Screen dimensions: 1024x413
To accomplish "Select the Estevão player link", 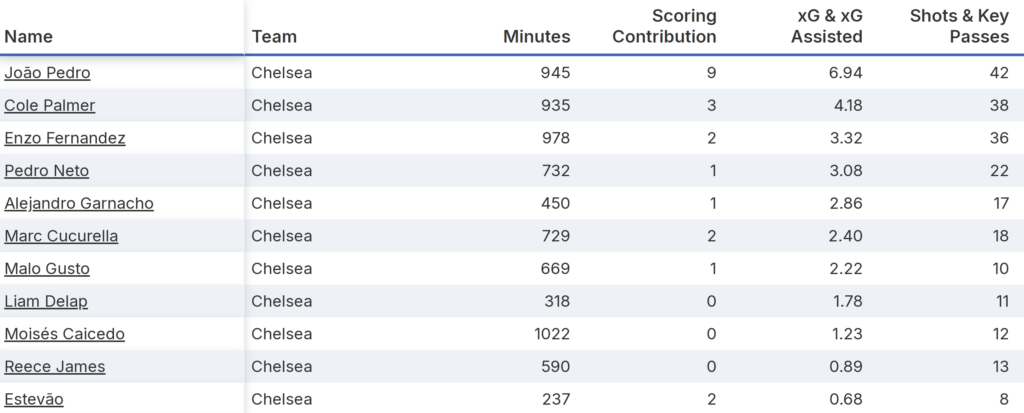I will [x=34, y=399].
